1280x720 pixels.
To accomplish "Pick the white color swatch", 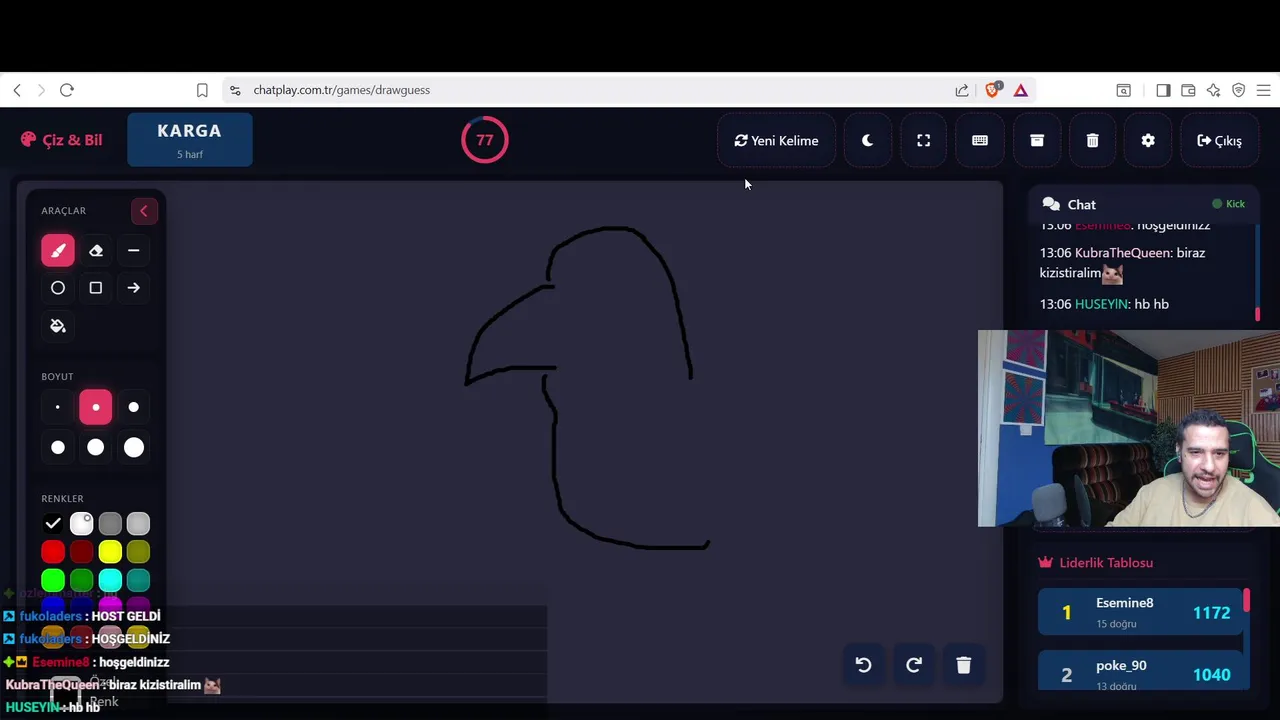I will (x=82, y=523).
